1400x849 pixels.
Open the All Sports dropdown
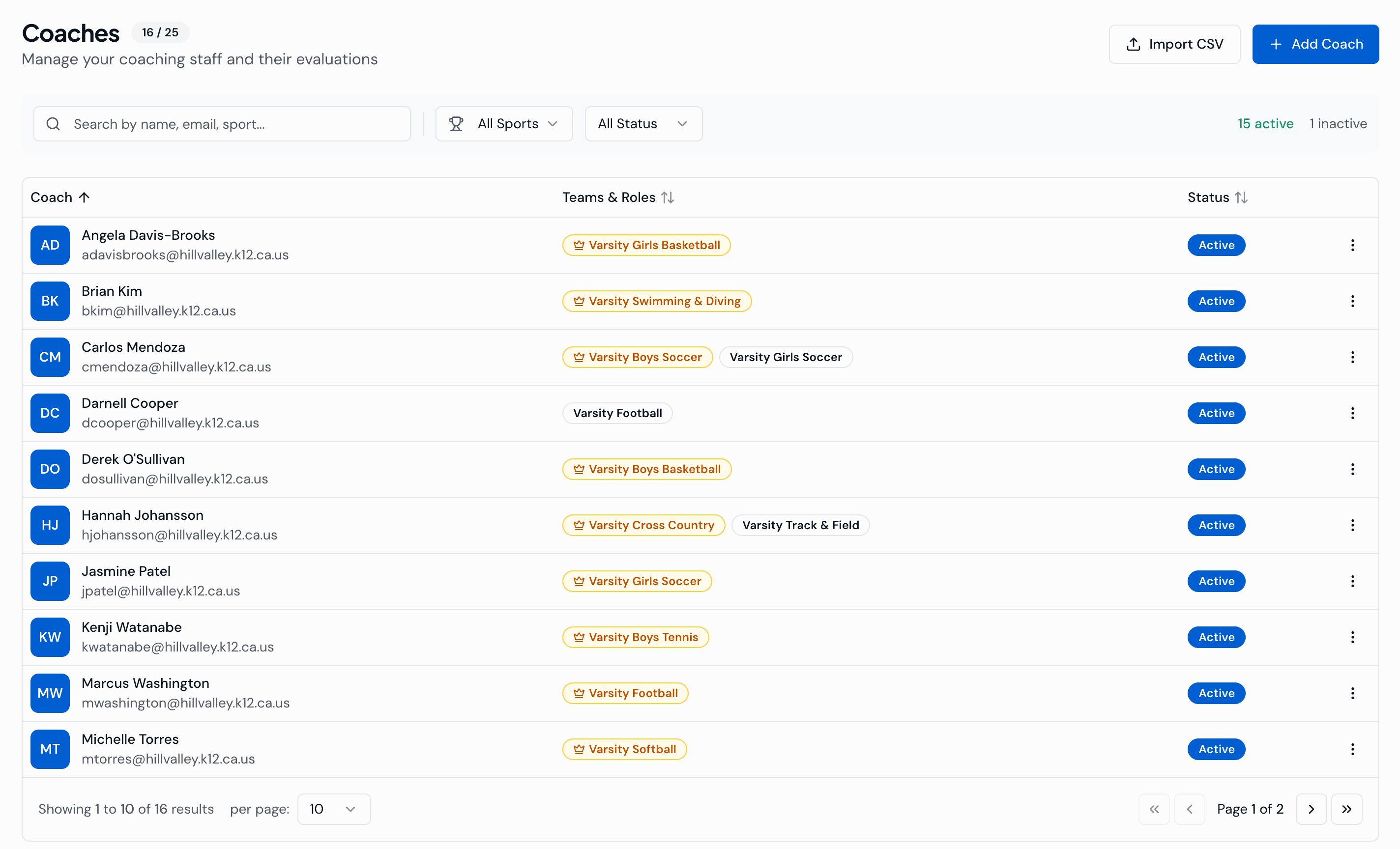point(504,124)
